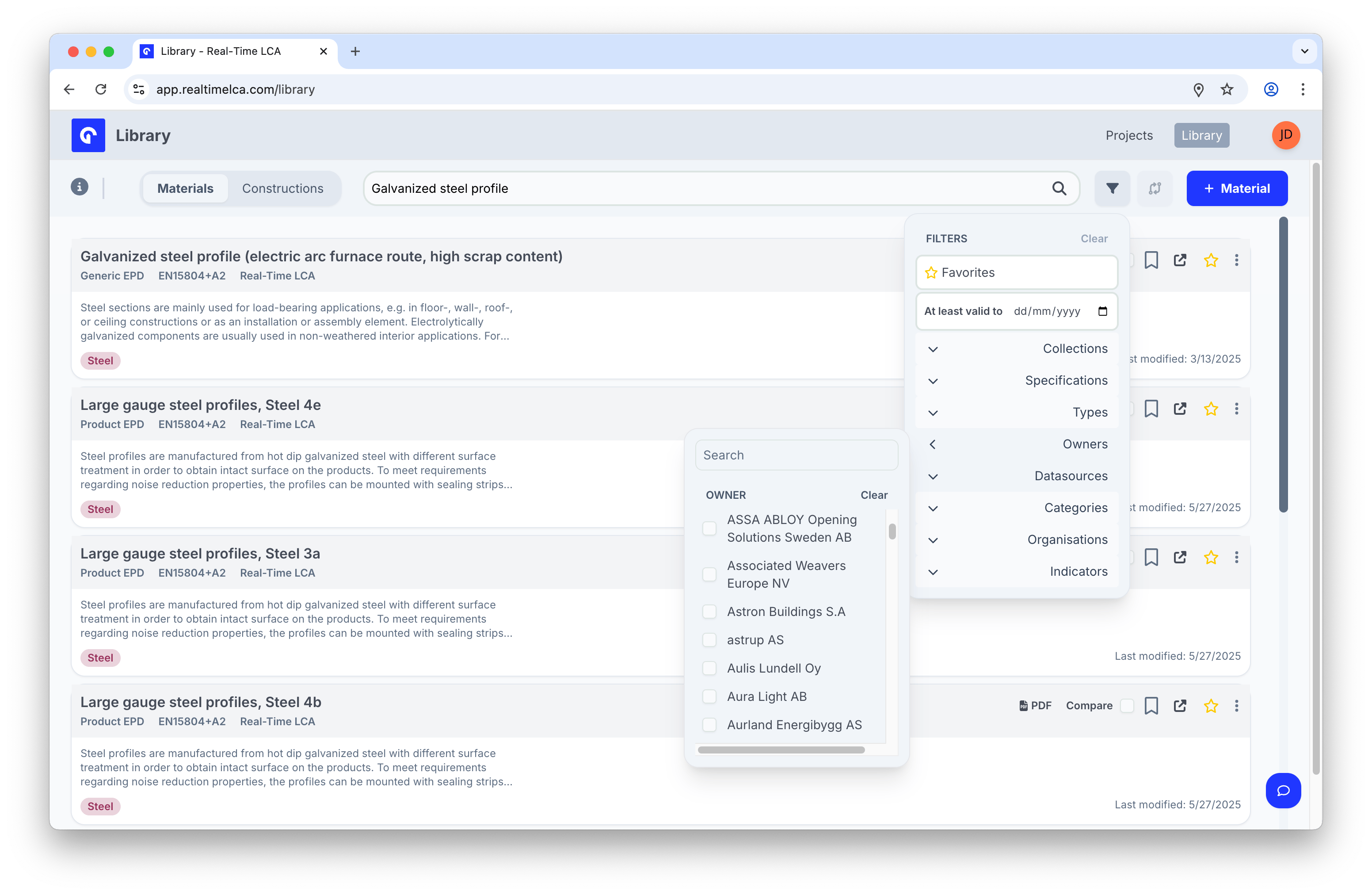
Task: Expand the Collections filter
Action: [x=1016, y=349]
